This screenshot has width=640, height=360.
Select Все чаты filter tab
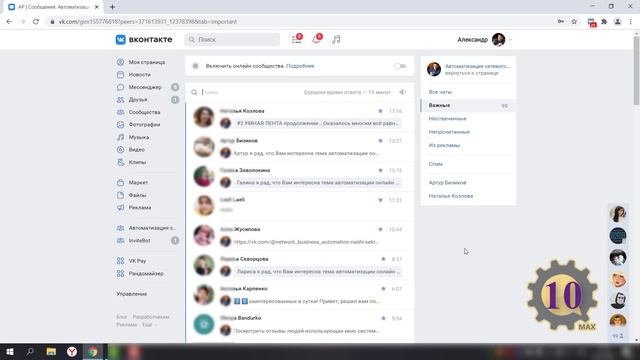coord(440,92)
